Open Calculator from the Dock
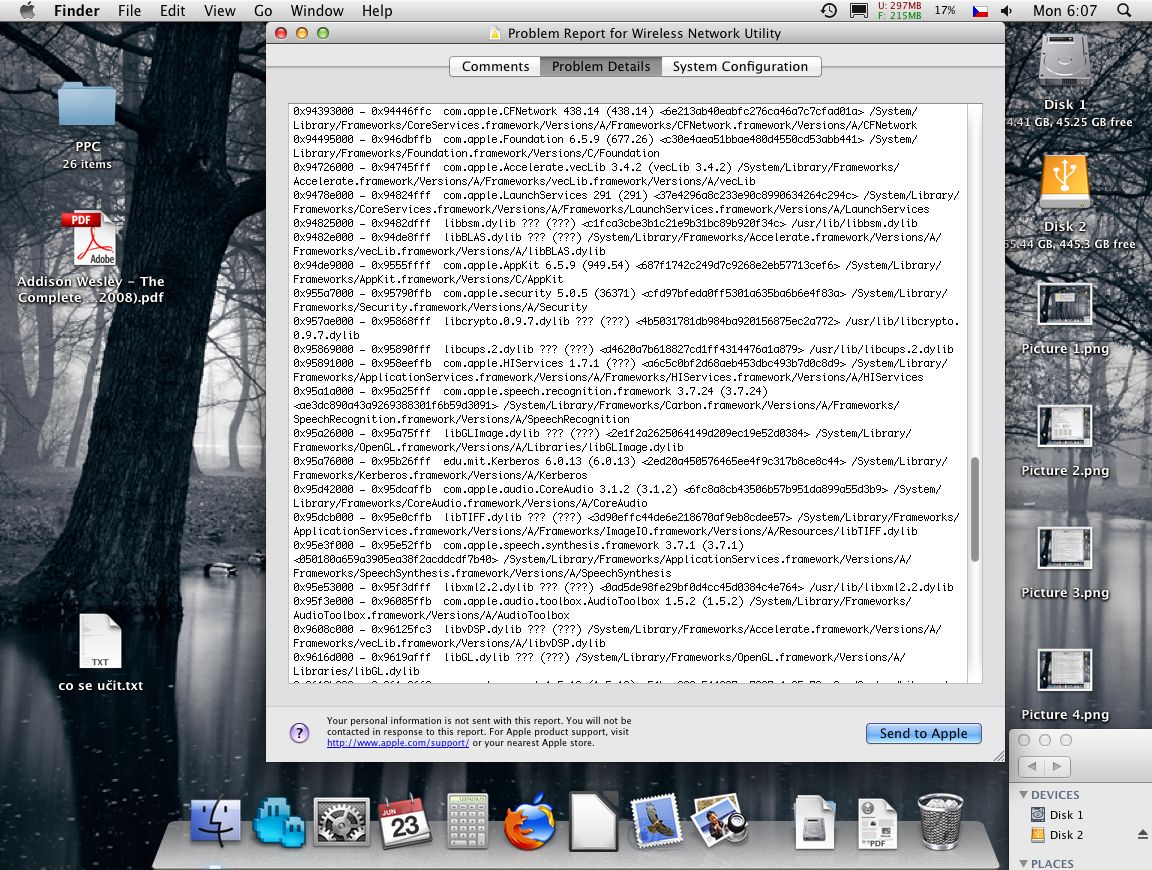This screenshot has width=1152, height=870. (467, 821)
